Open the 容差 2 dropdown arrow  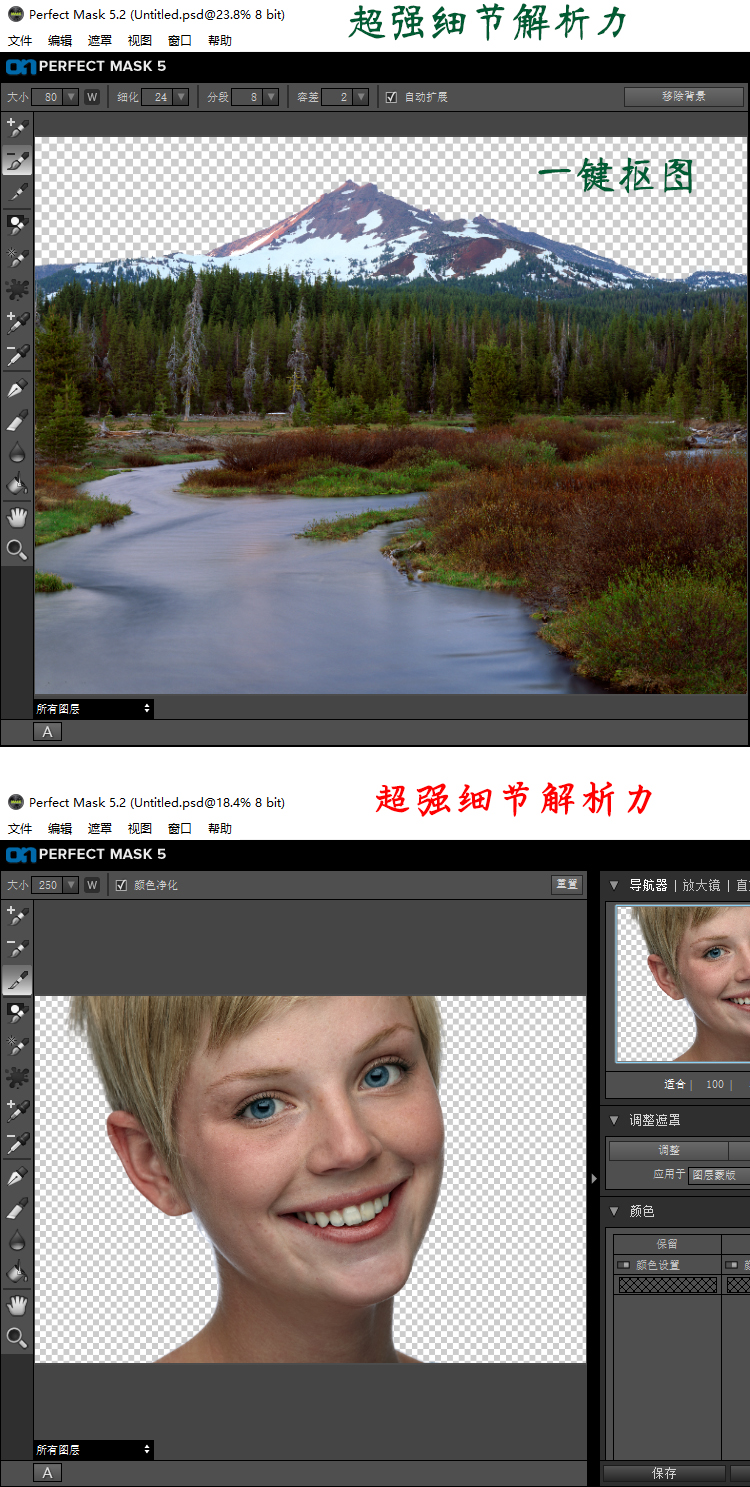(x=361, y=97)
